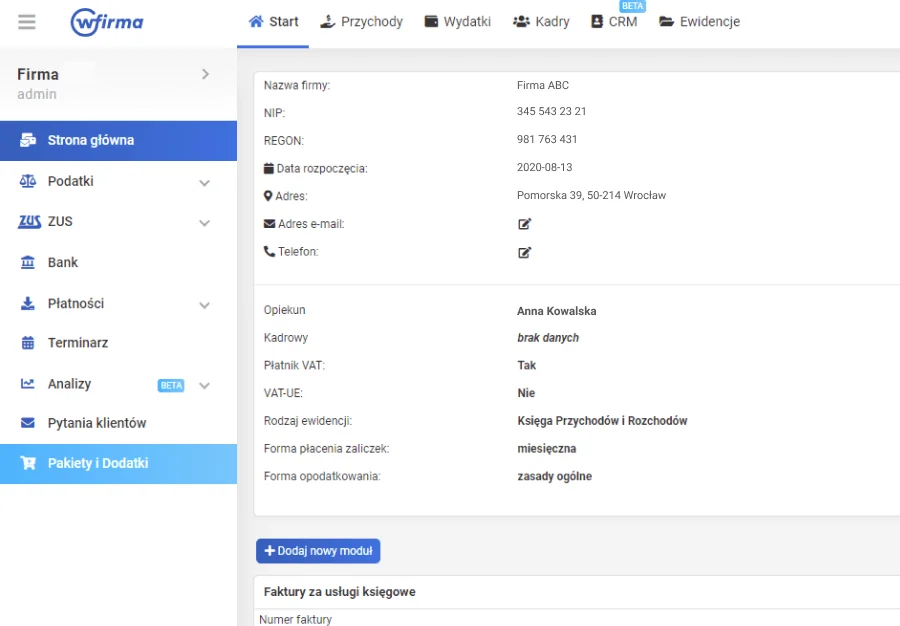Click the CRM contact book icon
Screen dimensions: 900x626
(x=597, y=22)
